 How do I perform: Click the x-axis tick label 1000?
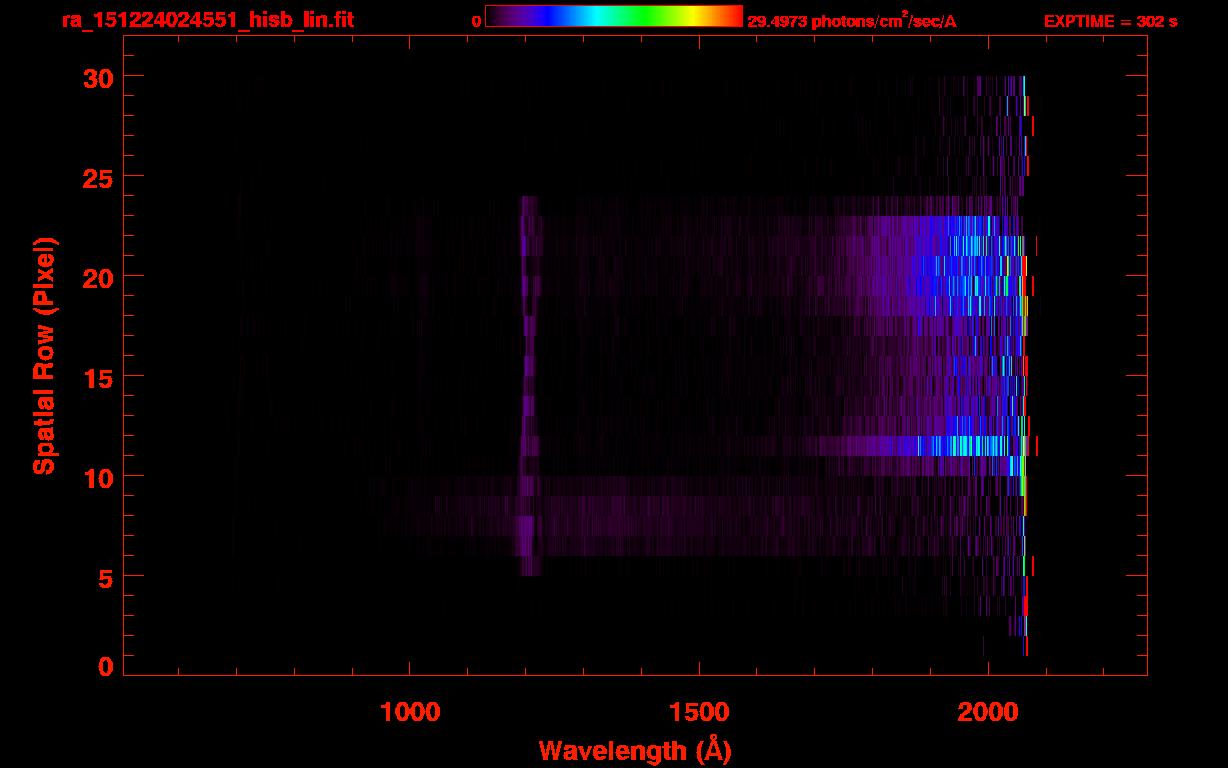tap(410, 712)
